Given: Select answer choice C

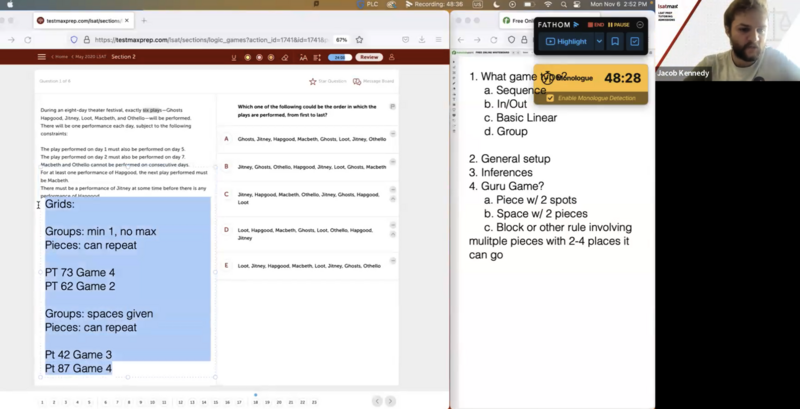Looking at the screenshot, I should 226,194.
